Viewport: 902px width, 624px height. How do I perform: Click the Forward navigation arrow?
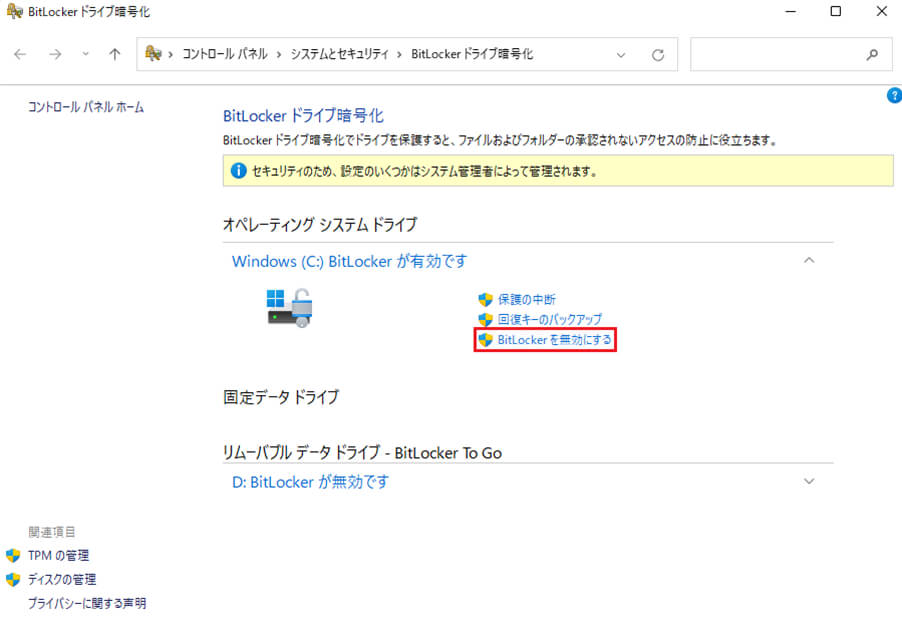(x=55, y=54)
